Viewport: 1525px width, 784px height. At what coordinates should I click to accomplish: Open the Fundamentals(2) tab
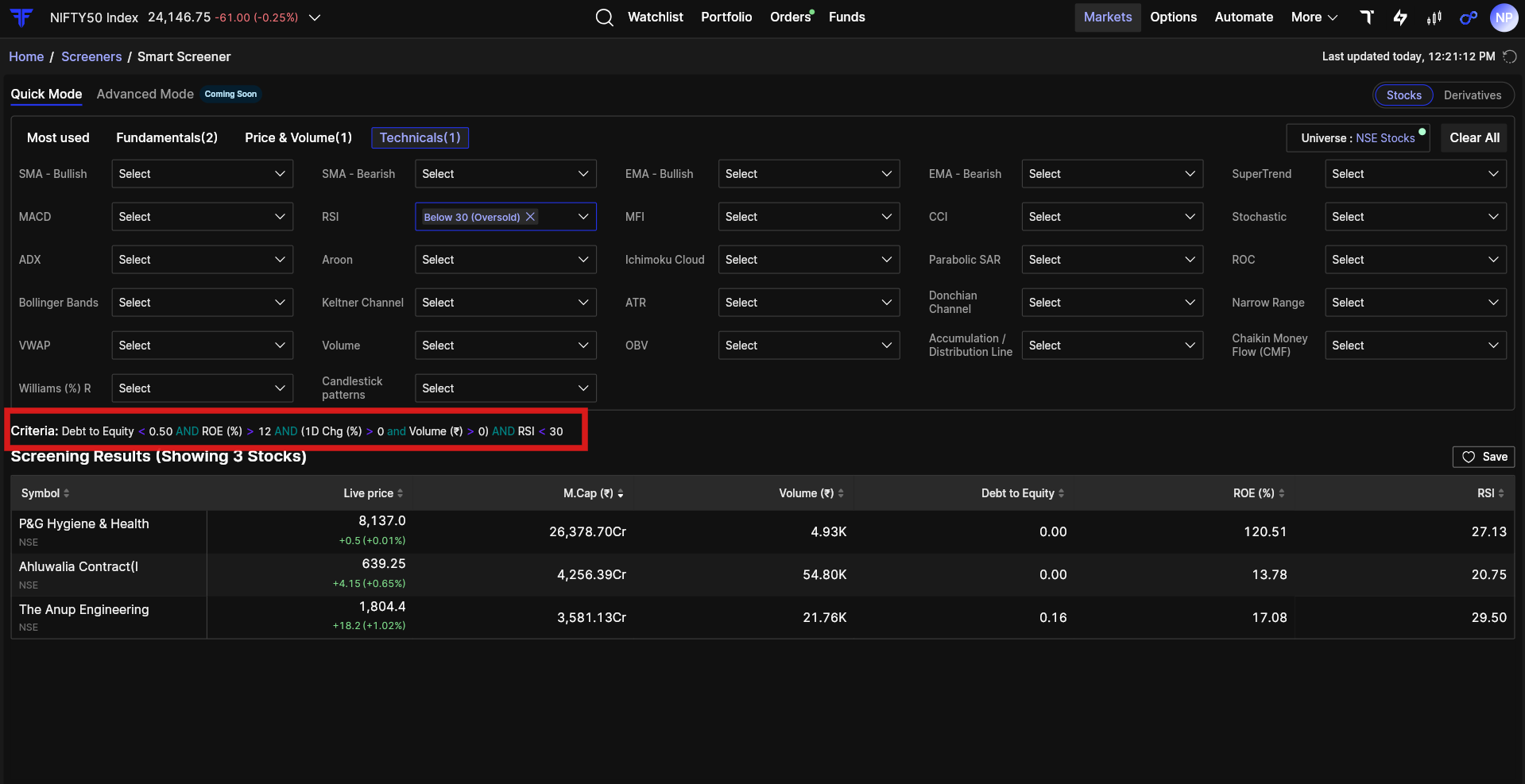pyautogui.click(x=167, y=137)
